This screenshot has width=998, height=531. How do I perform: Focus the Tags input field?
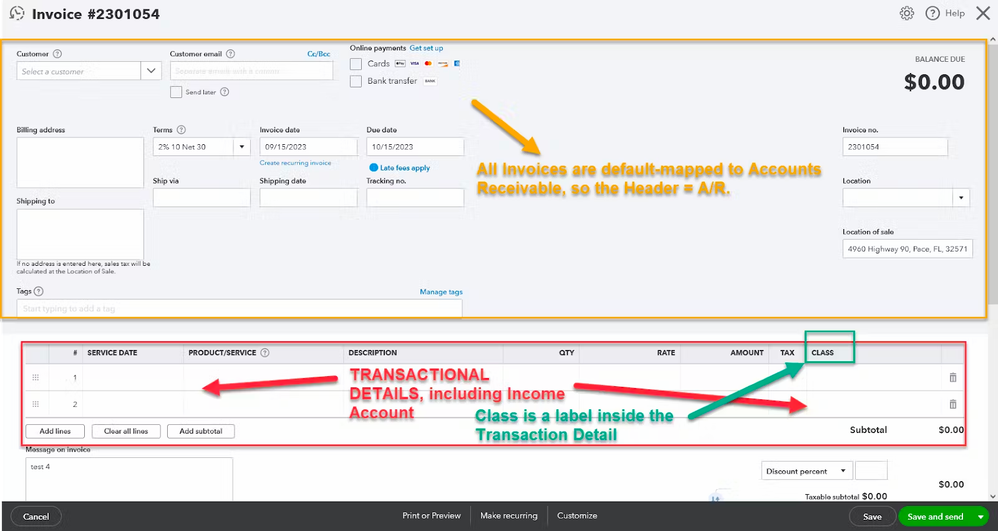coord(239,308)
